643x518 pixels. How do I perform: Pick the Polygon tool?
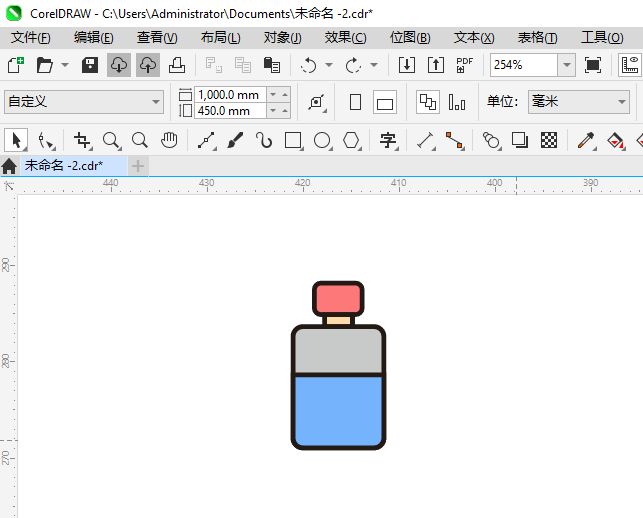pos(351,140)
